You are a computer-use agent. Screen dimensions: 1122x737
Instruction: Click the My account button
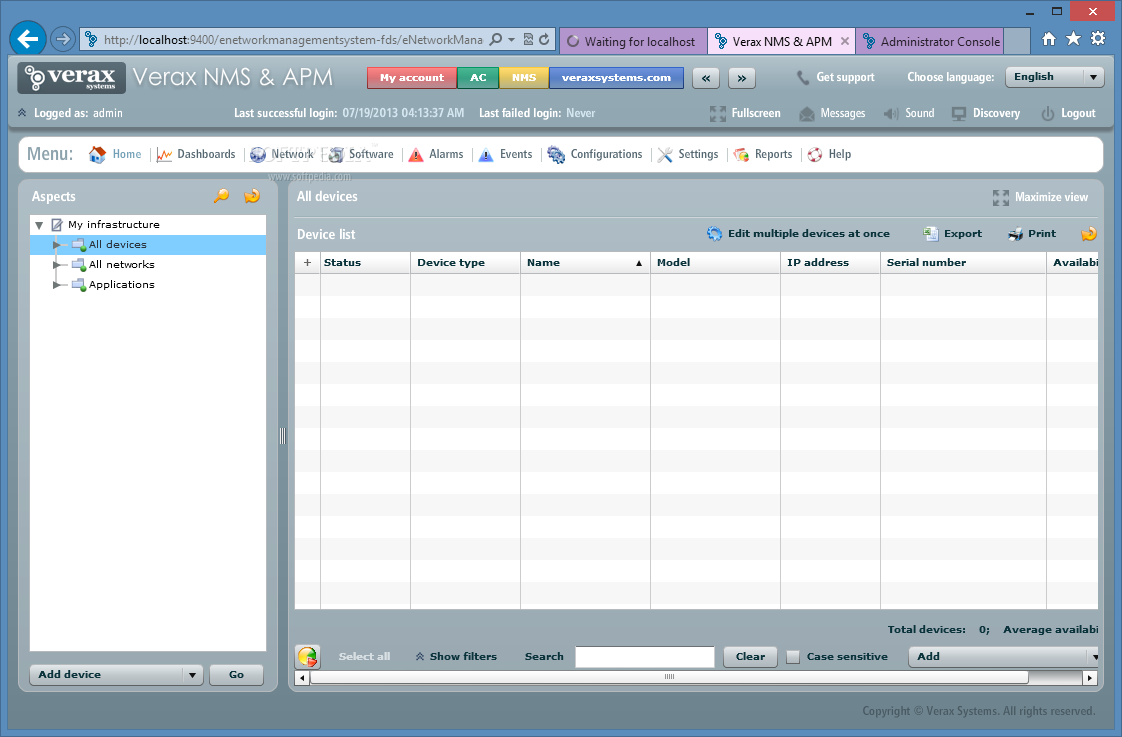pos(411,78)
